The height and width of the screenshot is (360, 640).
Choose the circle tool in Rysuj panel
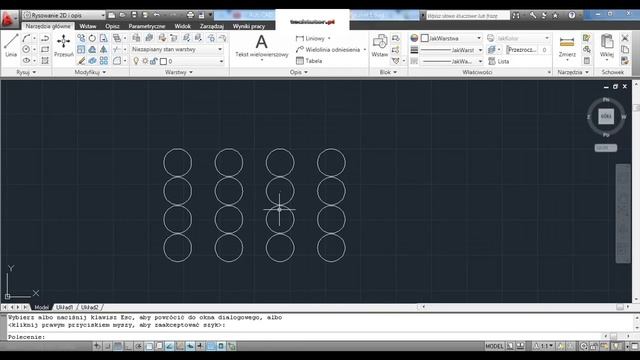coord(26,49)
